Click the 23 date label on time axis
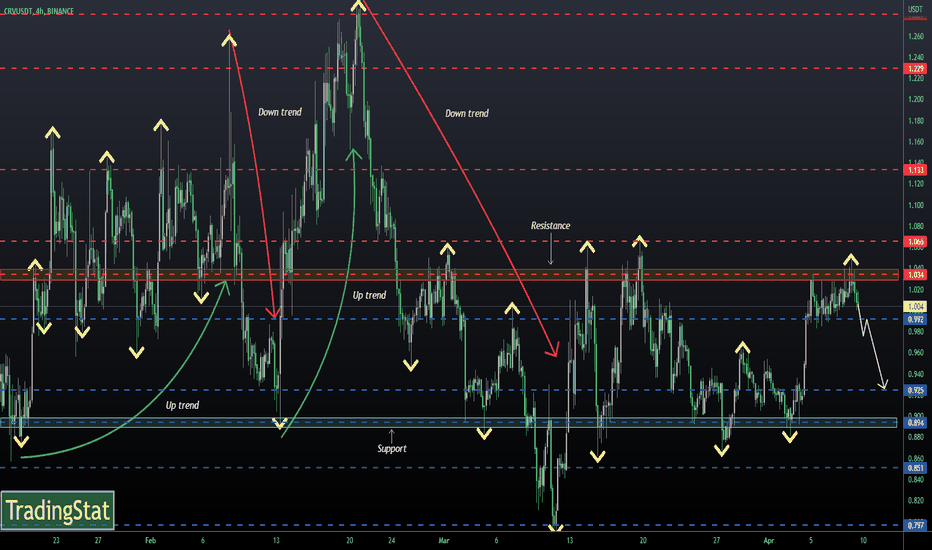The width and height of the screenshot is (932, 550). click(x=56, y=540)
